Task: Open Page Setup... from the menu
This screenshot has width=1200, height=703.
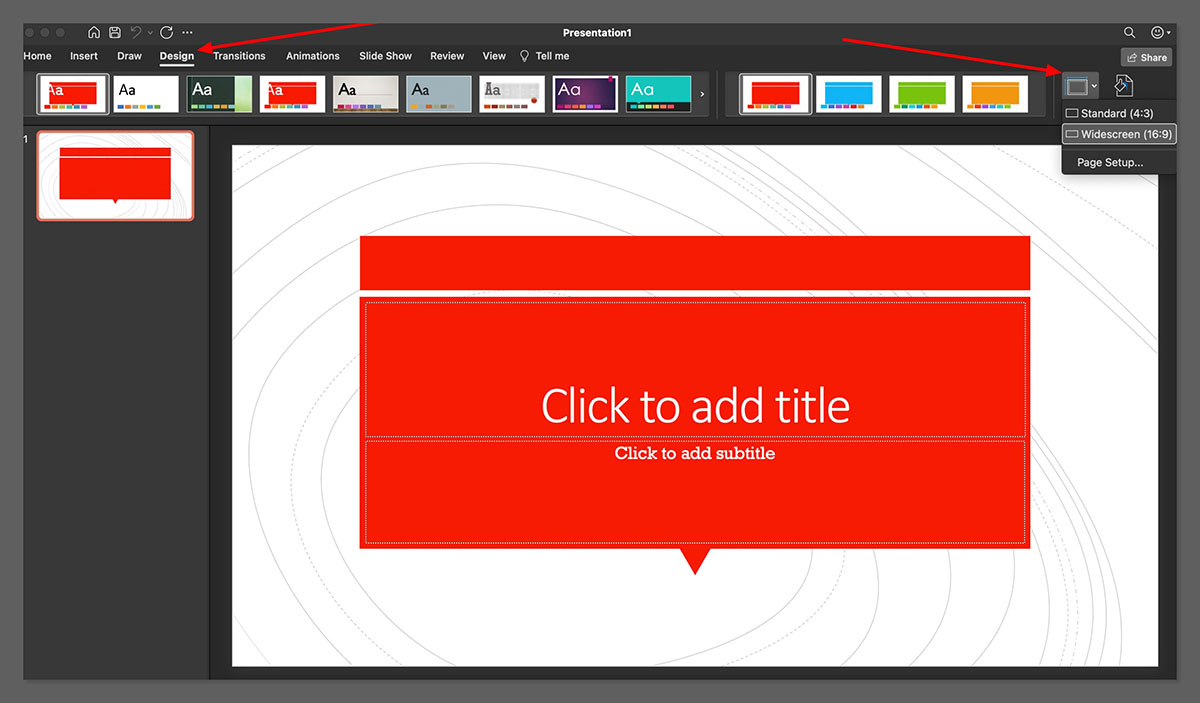Action: pyautogui.click(x=1109, y=162)
